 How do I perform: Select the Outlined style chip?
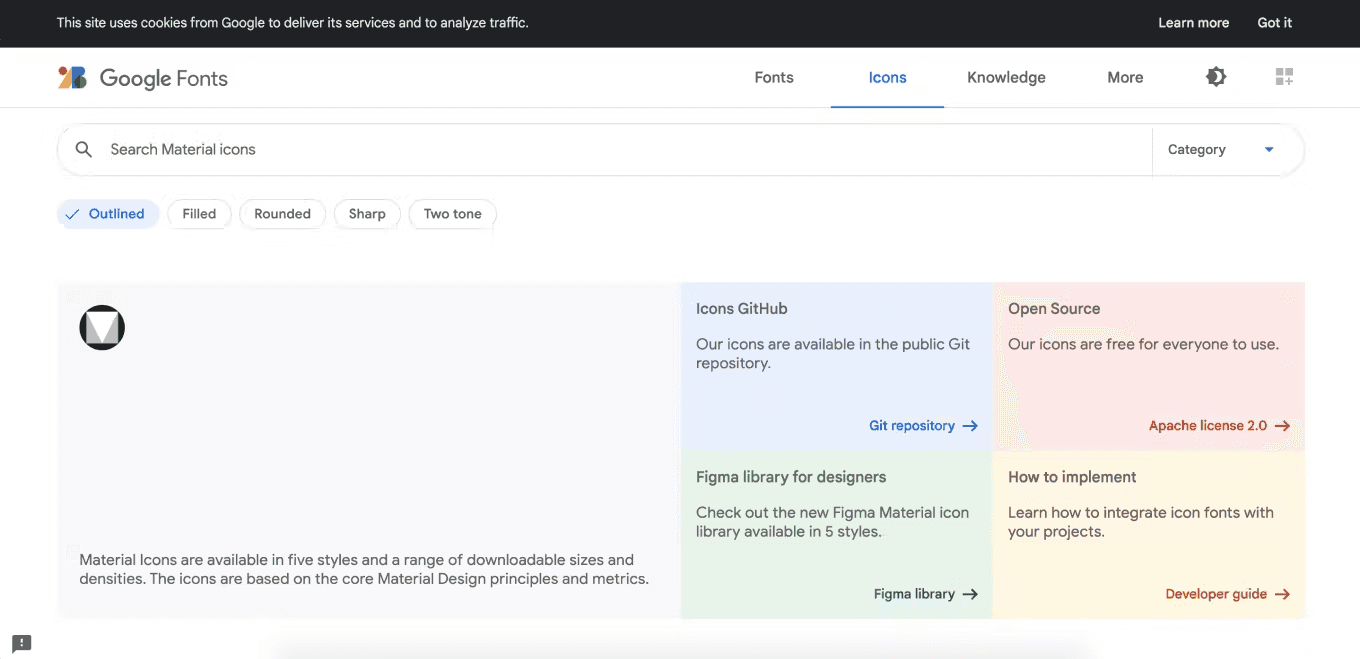click(108, 214)
